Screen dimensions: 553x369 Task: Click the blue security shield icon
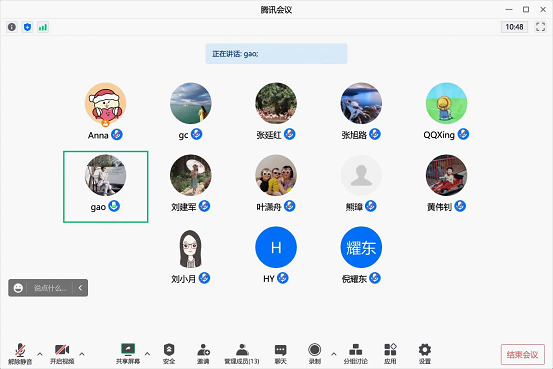tap(28, 27)
